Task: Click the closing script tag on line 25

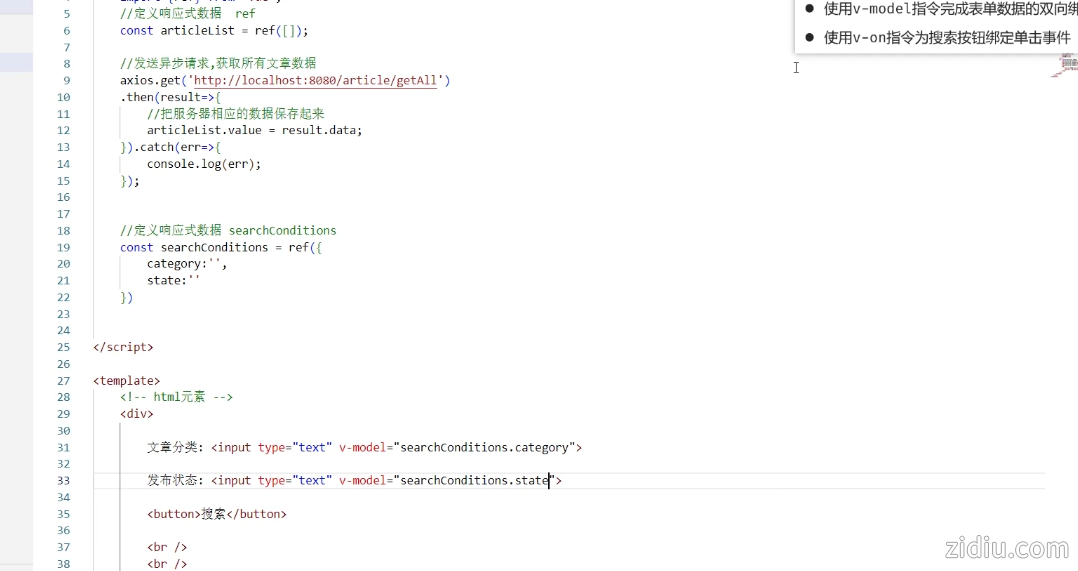Action: (123, 347)
